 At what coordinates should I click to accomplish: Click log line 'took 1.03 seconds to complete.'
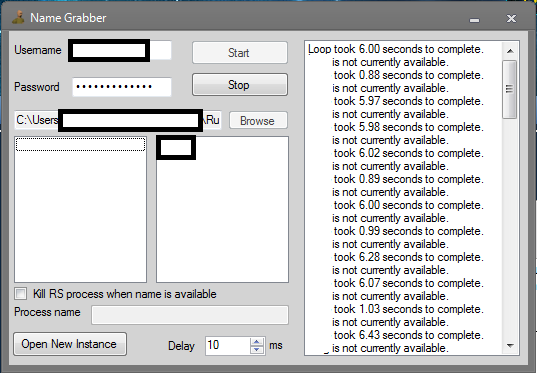[409, 310]
